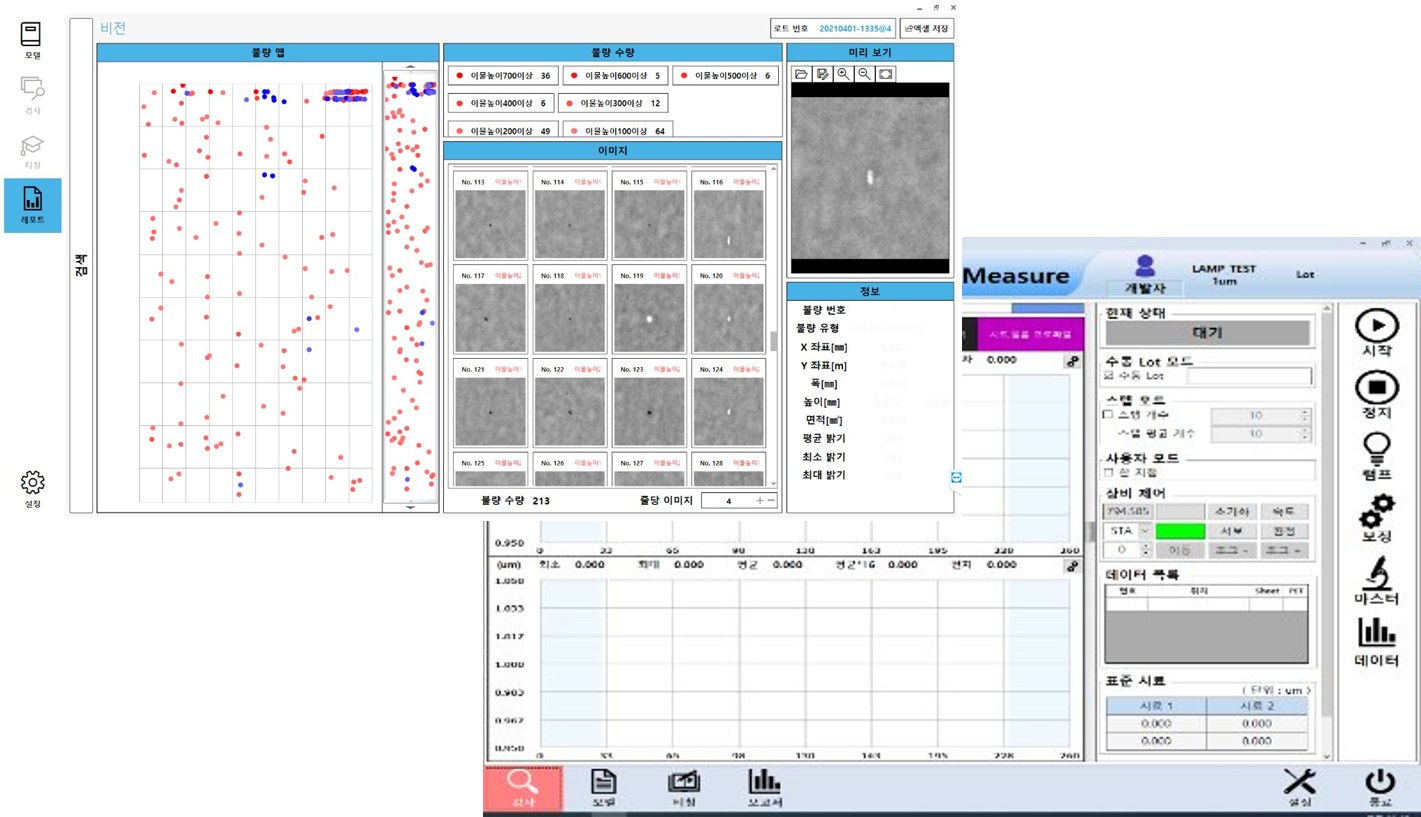Select the 레포트 report icon in sidebar

[x=32, y=205]
